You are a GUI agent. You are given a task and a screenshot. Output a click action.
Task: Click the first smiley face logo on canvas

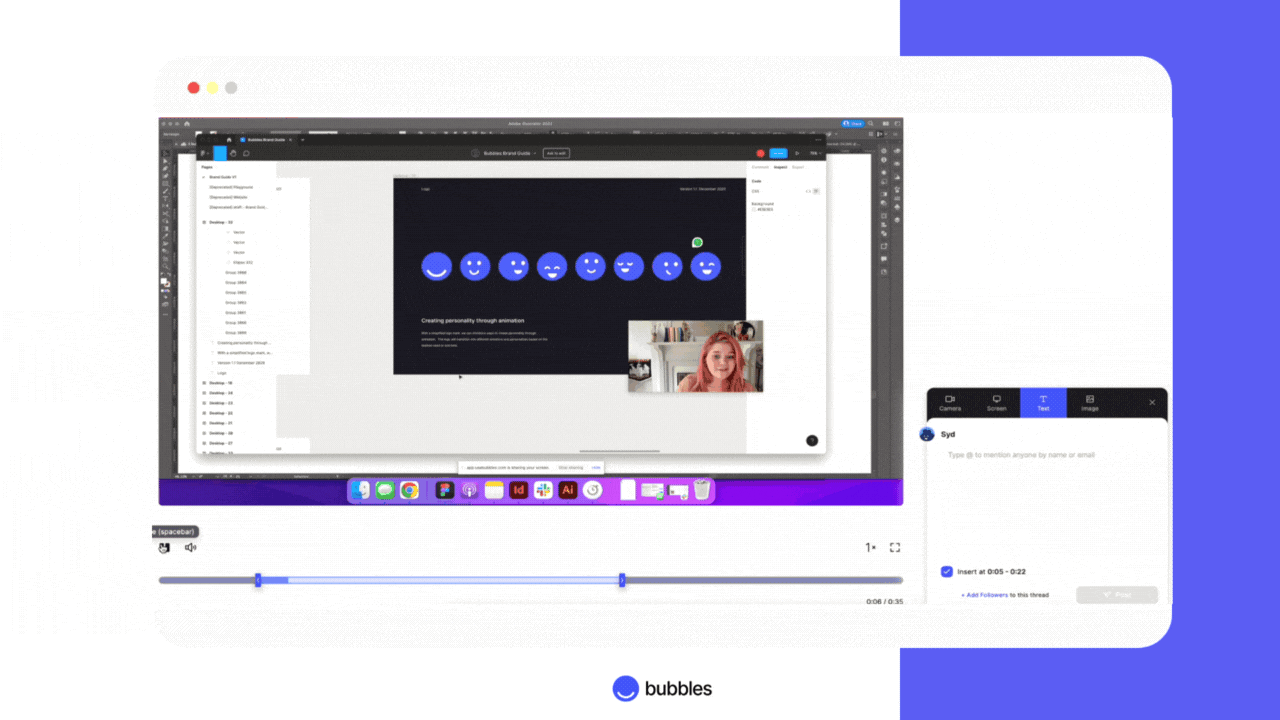(436, 266)
